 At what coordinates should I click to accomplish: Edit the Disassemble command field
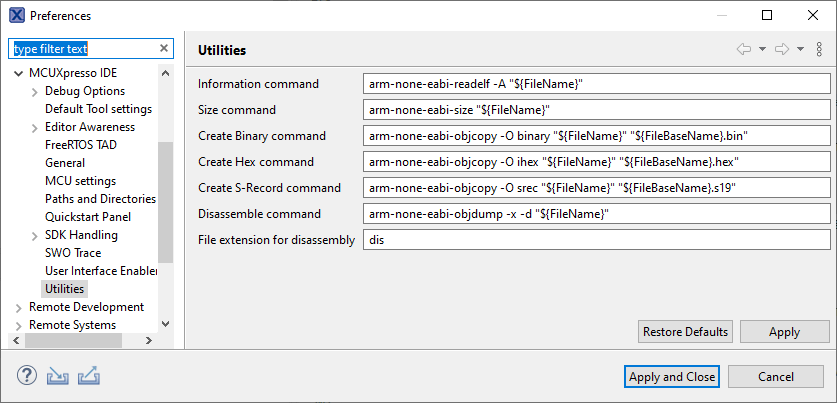click(x=596, y=214)
